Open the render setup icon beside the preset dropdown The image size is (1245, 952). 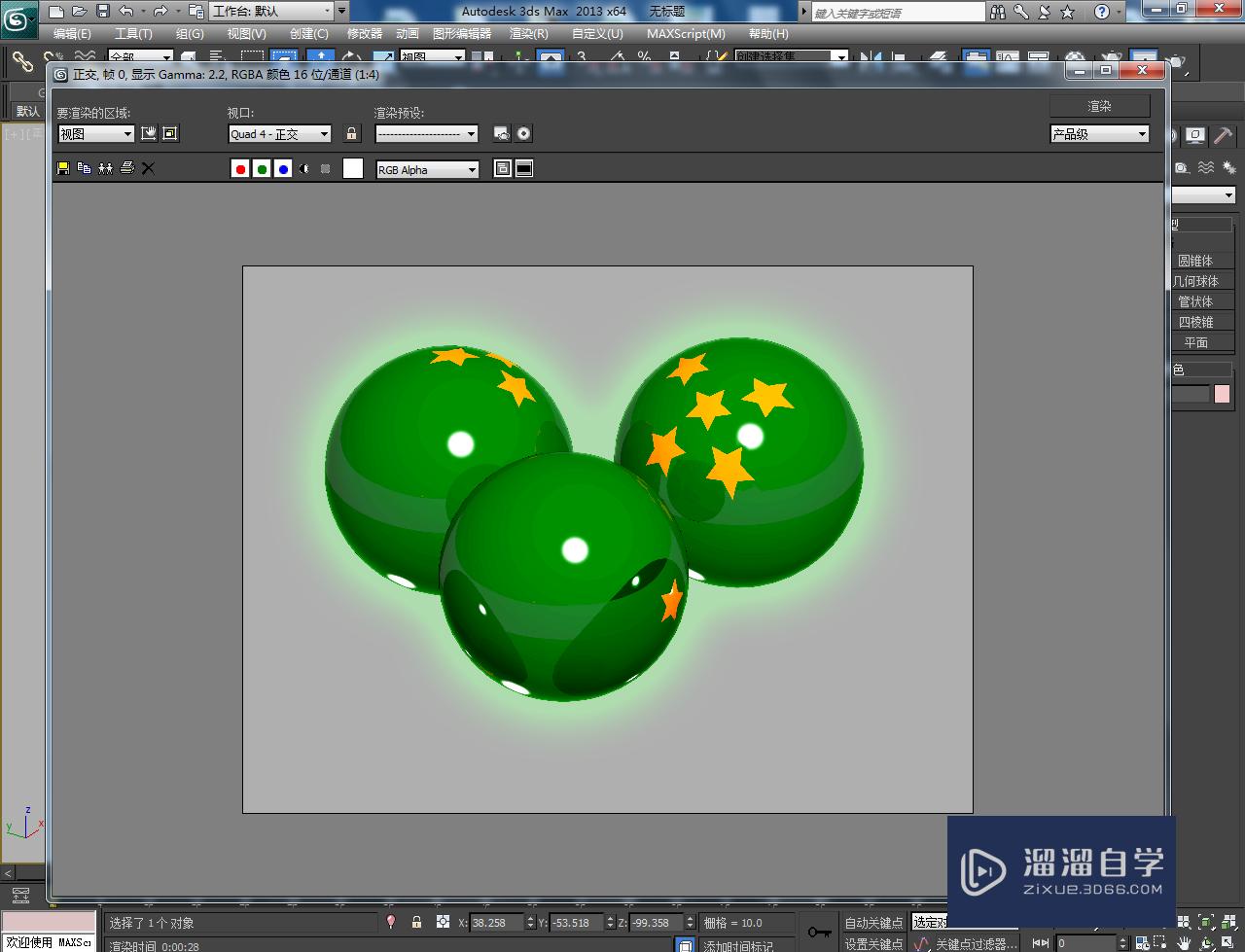pos(502,133)
